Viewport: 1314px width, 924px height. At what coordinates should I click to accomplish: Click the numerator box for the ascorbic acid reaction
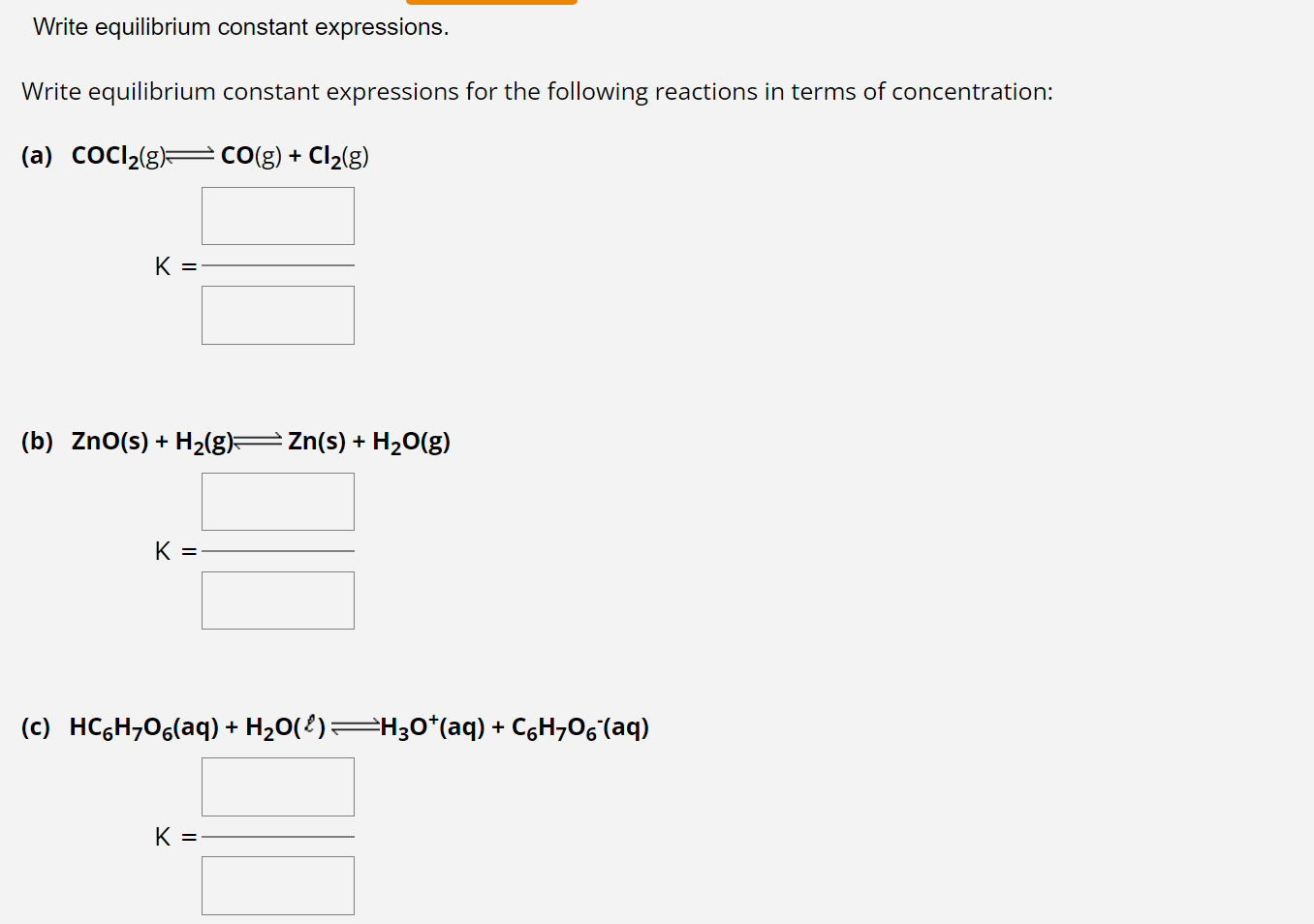coord(277,786)
